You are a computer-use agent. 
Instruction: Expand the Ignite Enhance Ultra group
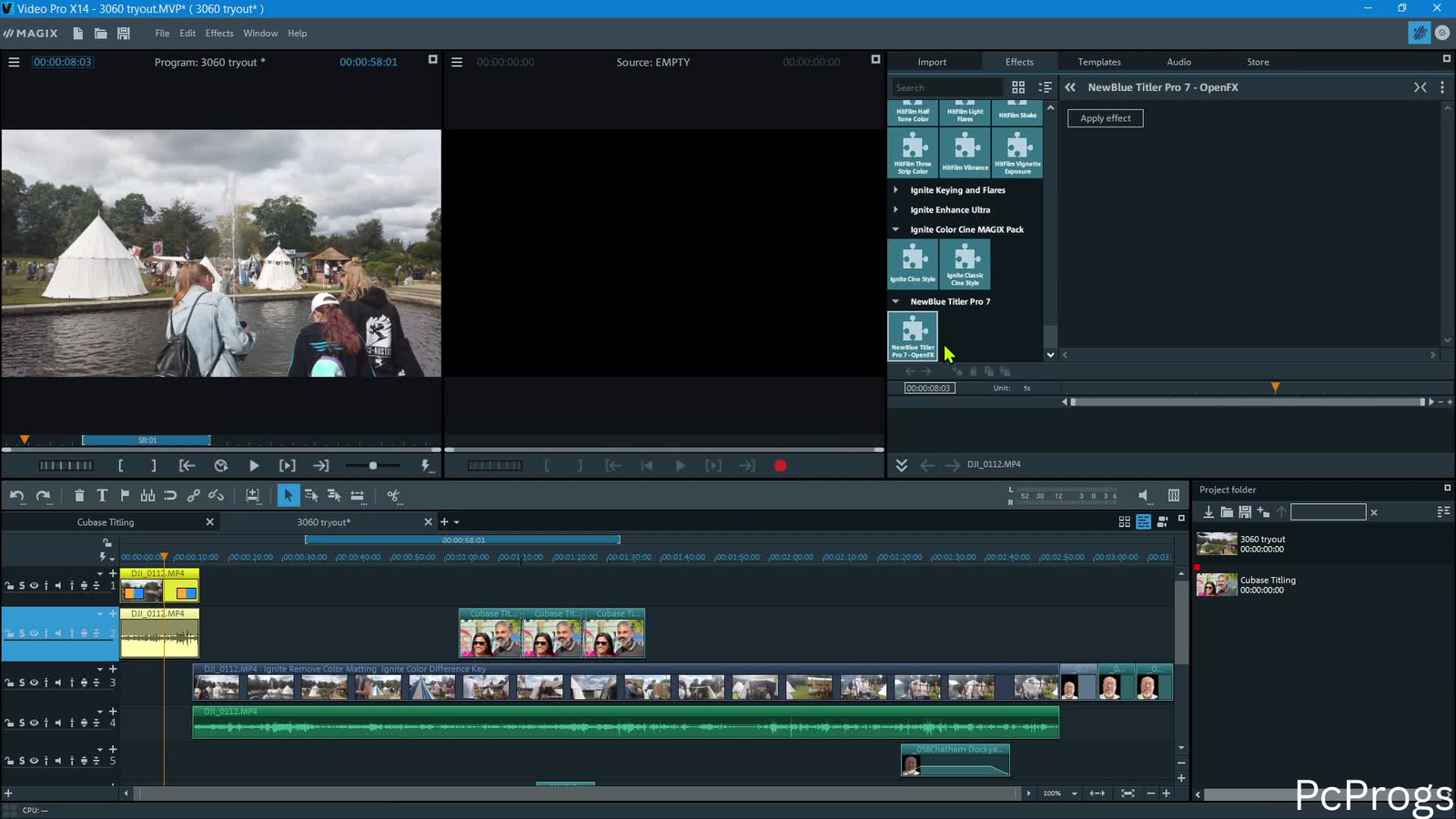click(x=895, y=209)
